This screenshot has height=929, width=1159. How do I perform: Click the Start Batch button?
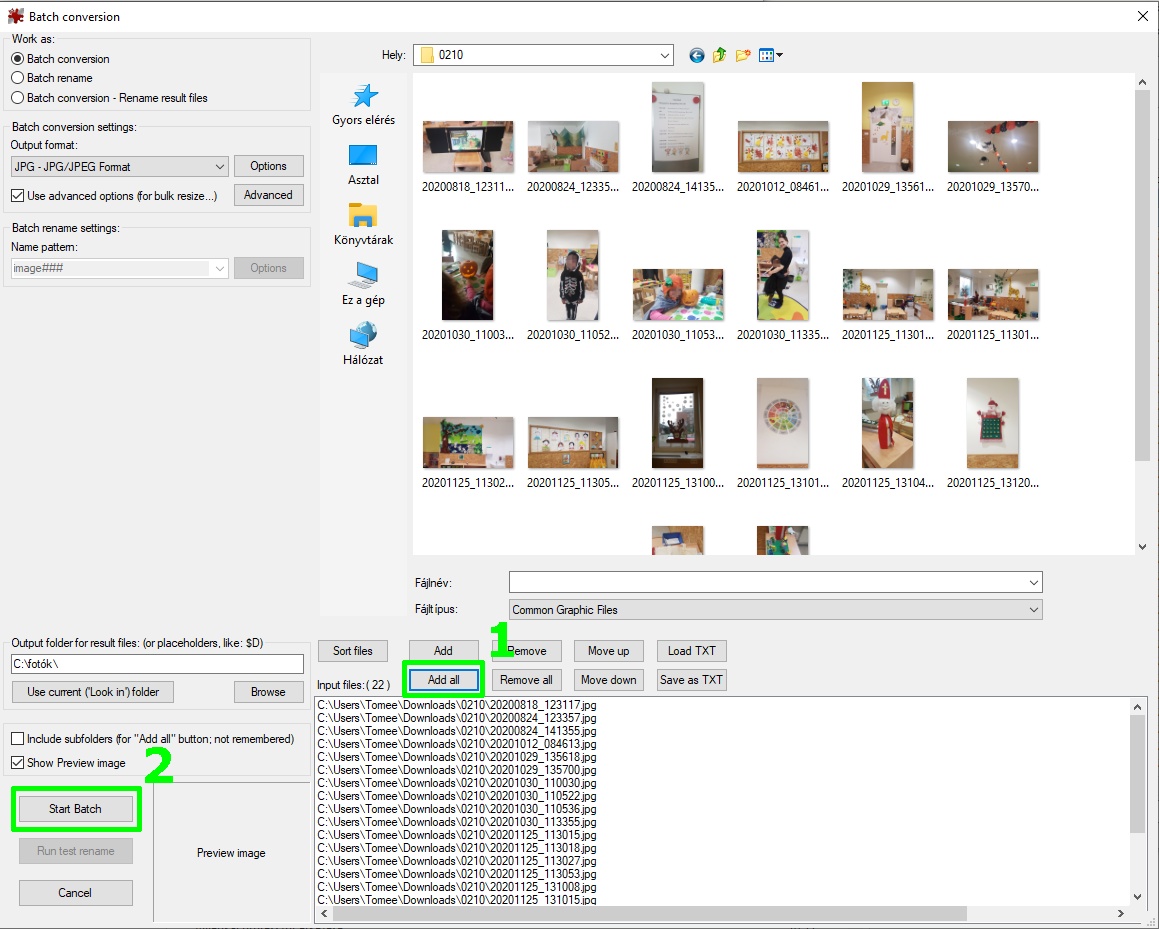[75, 809]
